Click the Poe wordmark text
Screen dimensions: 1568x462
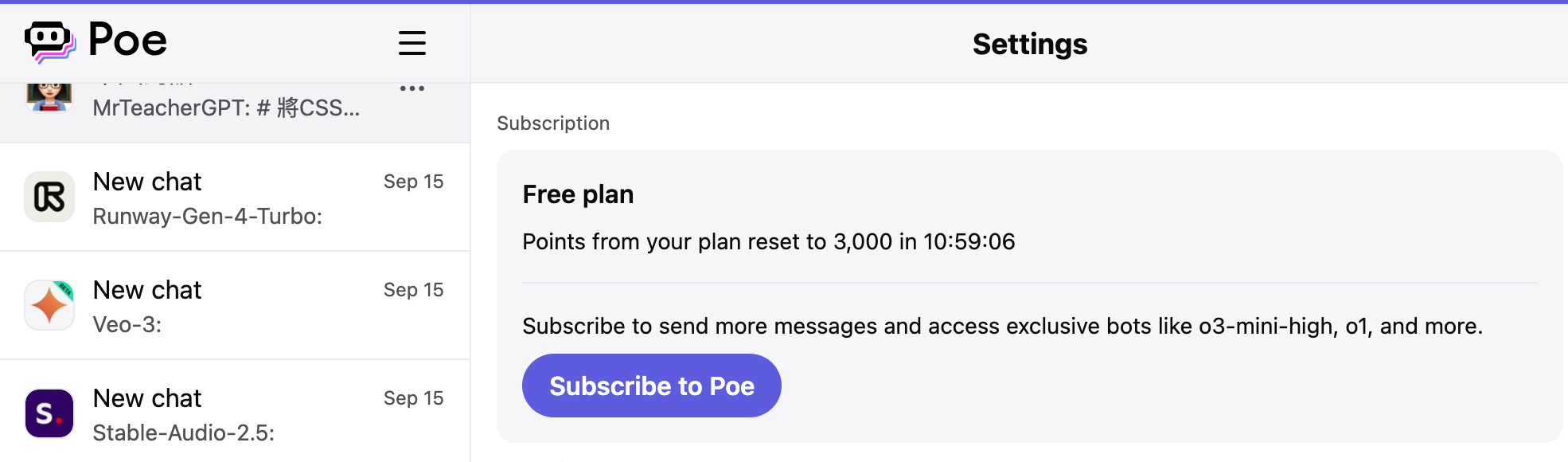(127, 41)
